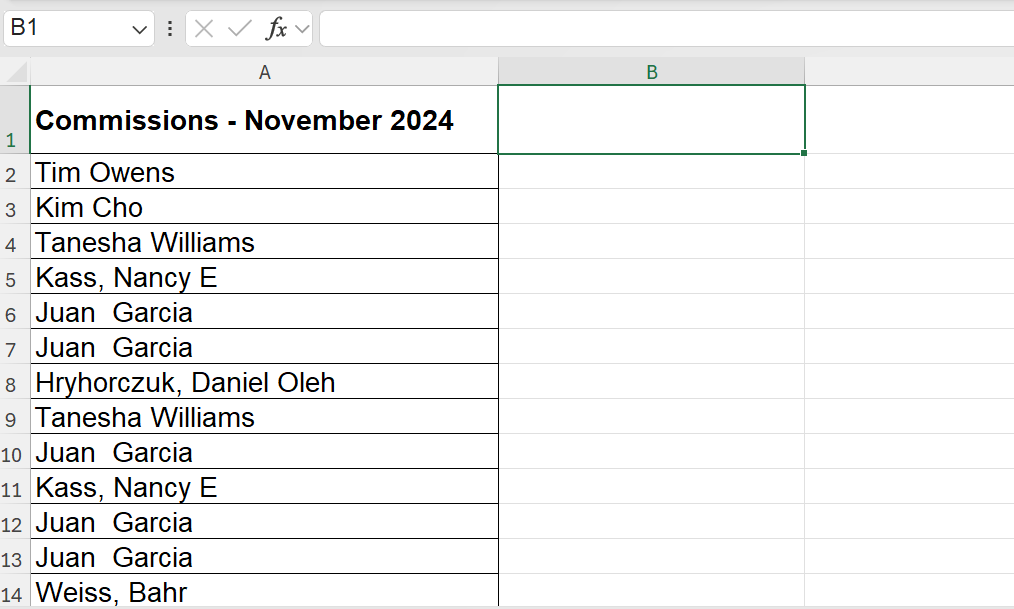Select the cell containing Kim Cho
The width and height of the screenshot is (1014, 609).
[x=264, y=206]
